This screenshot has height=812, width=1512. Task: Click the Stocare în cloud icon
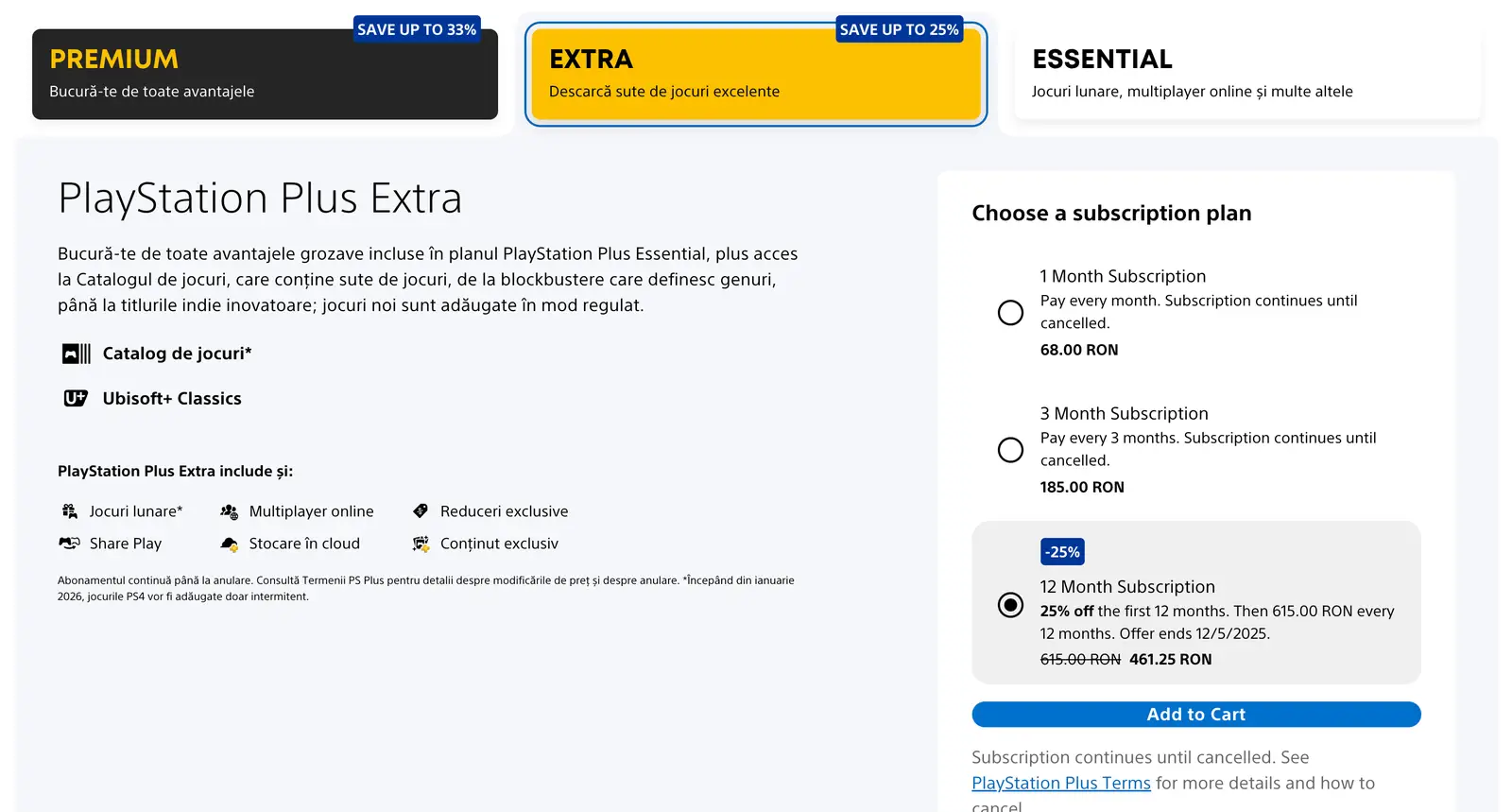click(x=229, y=544)
